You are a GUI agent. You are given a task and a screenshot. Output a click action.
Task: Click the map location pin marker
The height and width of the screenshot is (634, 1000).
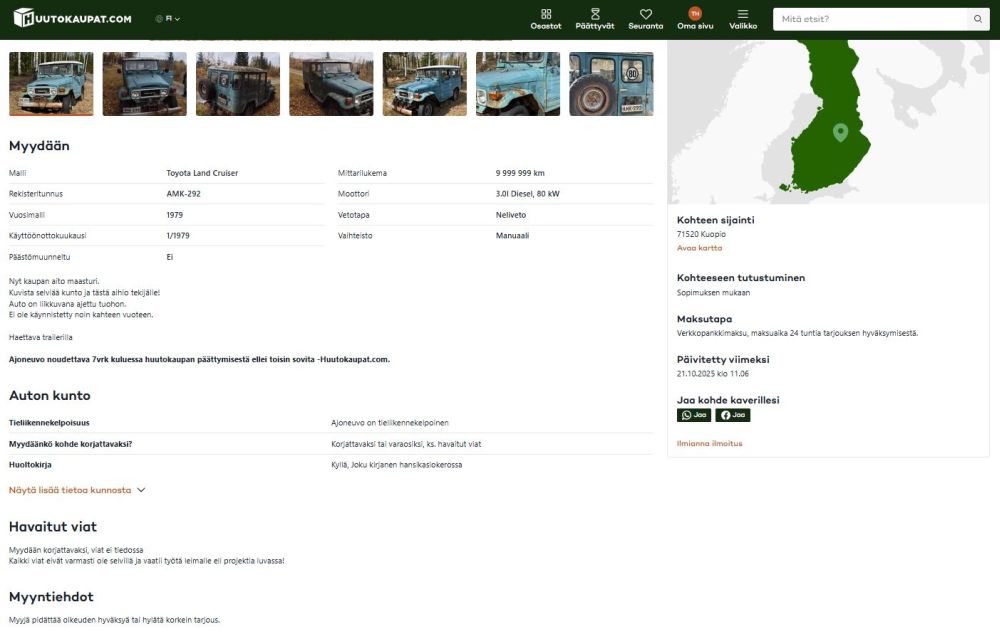840,132
